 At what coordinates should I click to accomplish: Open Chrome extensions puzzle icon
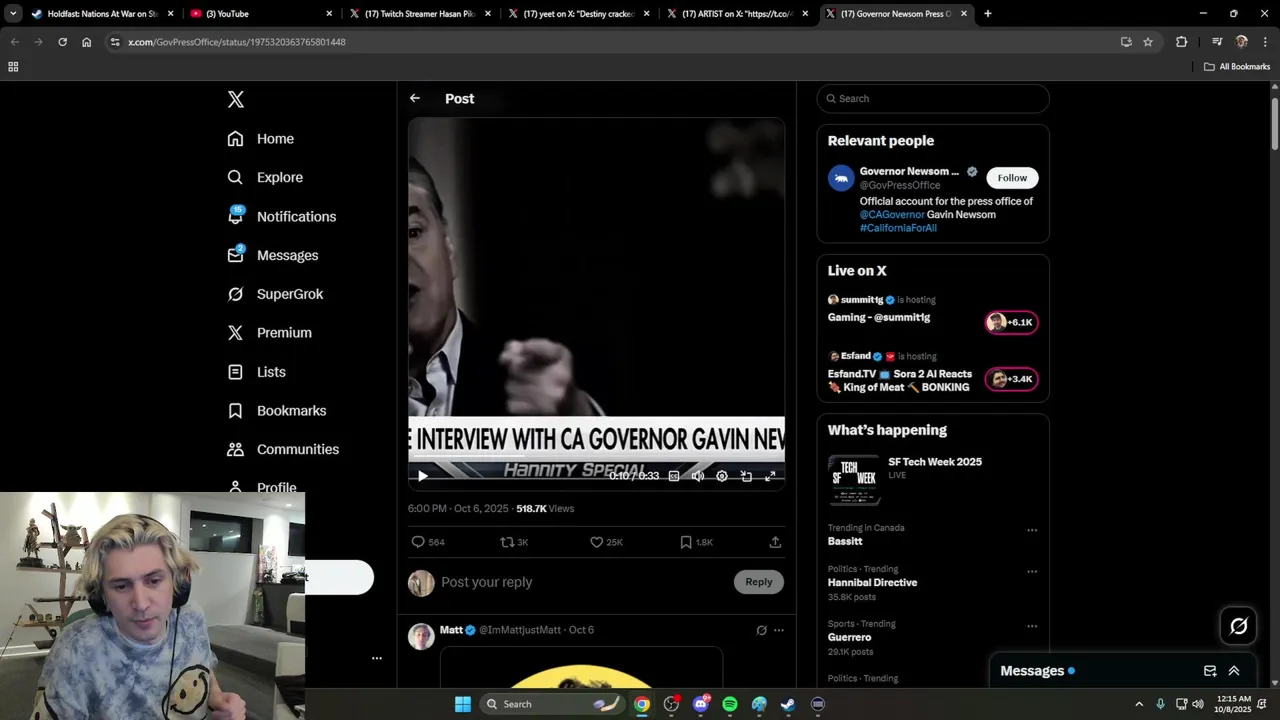point(1182,42)
